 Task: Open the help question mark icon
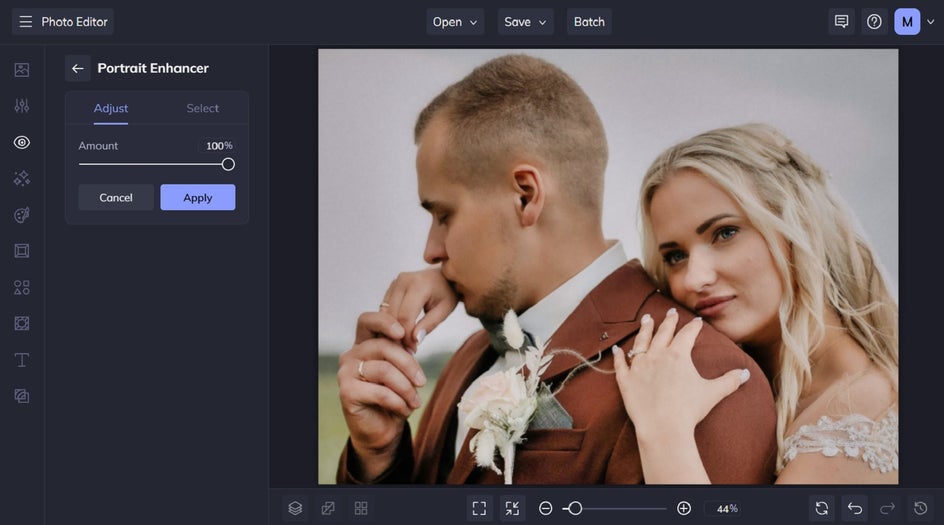pyautogui.click(x=874, y=22)
